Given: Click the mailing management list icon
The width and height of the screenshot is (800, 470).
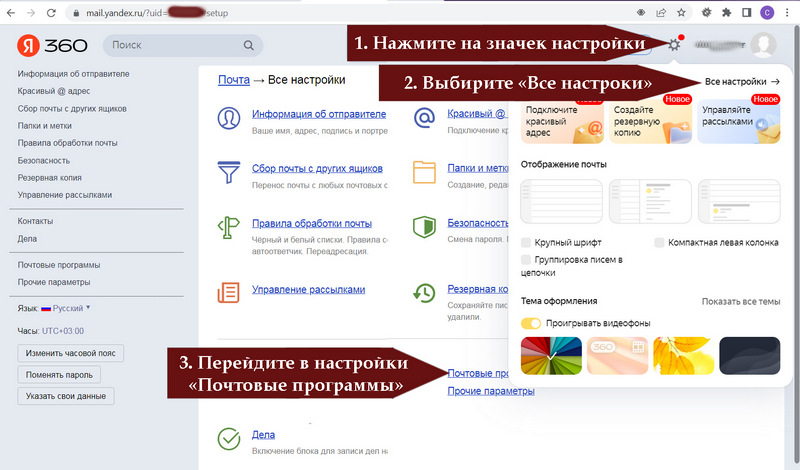Looking at the screenshot, I should 229,292.
